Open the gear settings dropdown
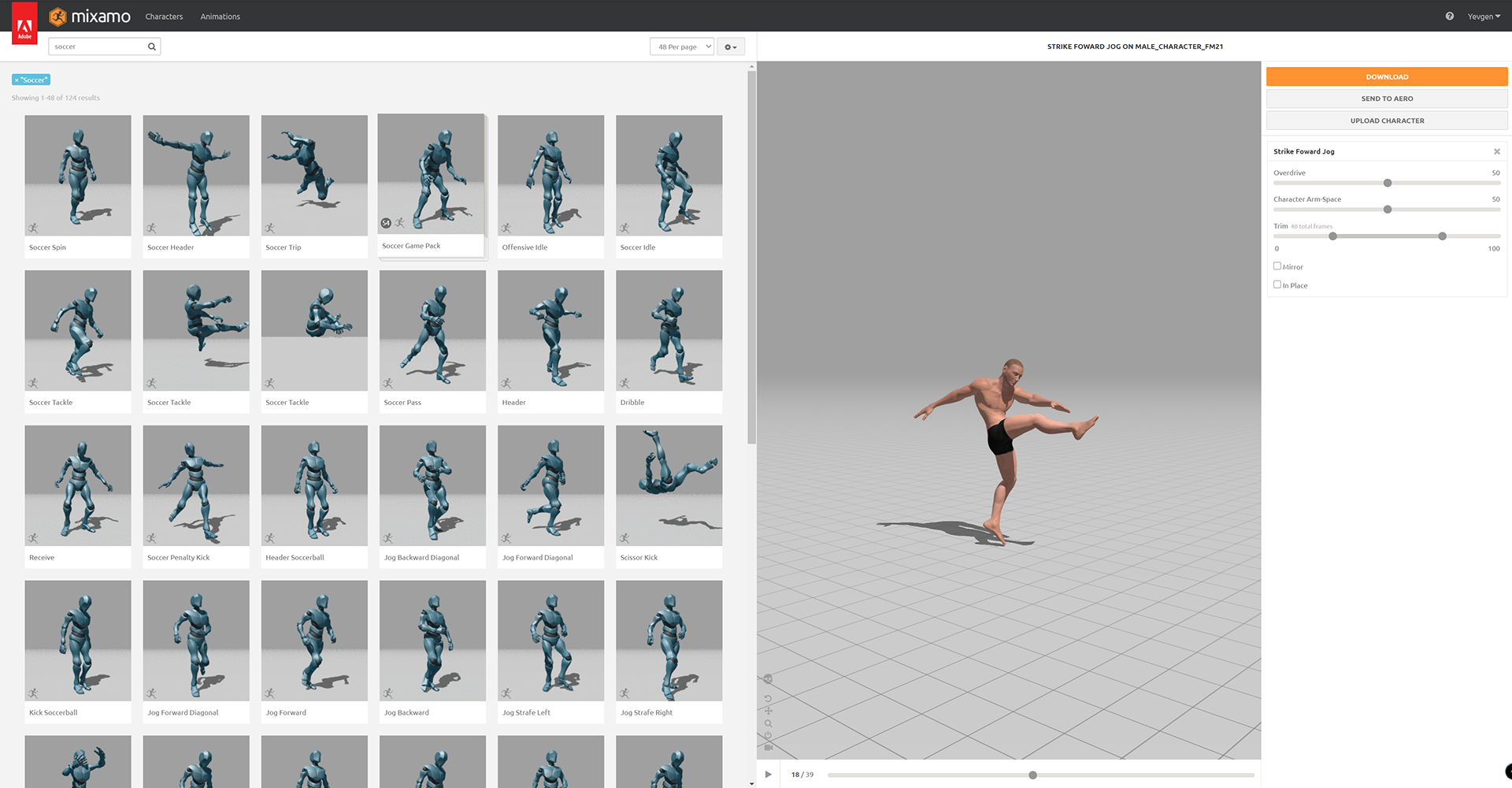 (731, 46)
